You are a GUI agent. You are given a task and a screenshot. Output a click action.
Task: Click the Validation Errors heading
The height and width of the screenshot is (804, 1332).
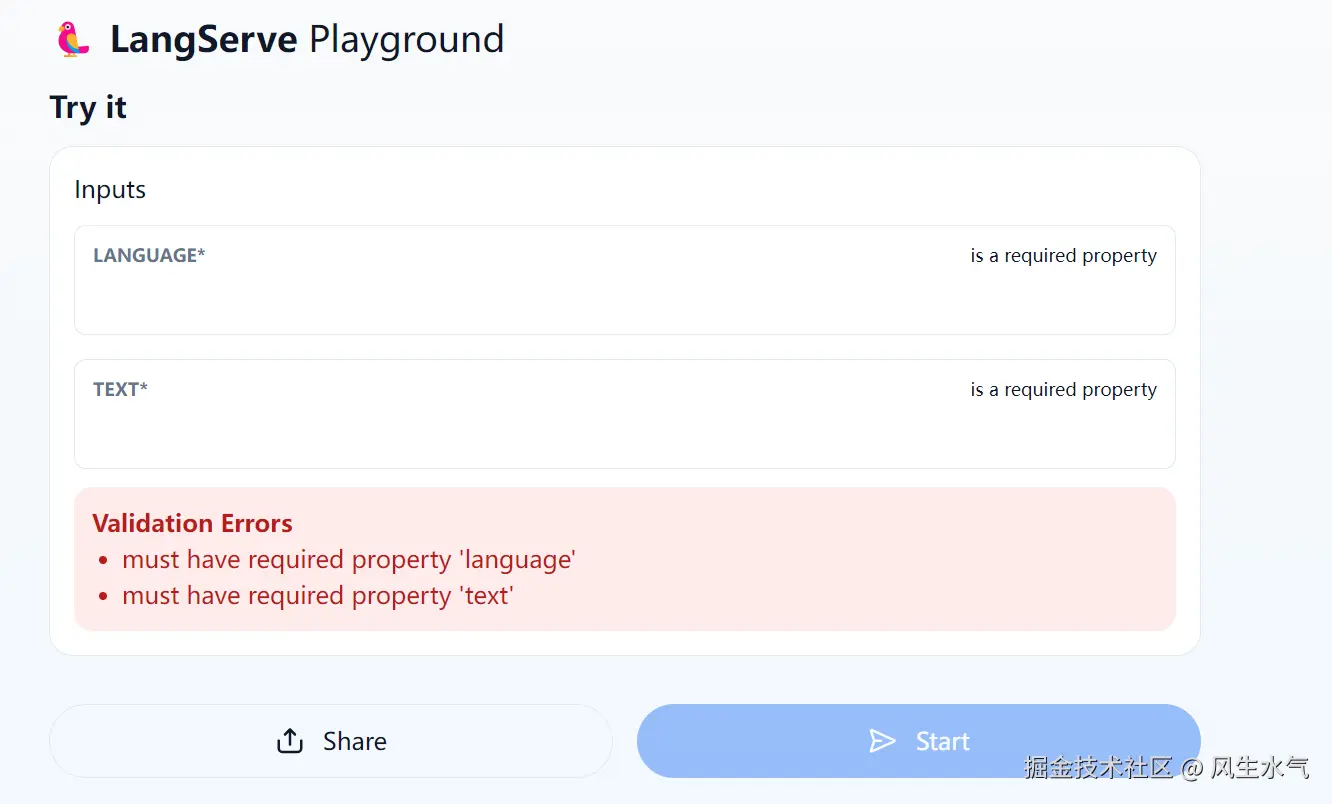coord(192,523)
